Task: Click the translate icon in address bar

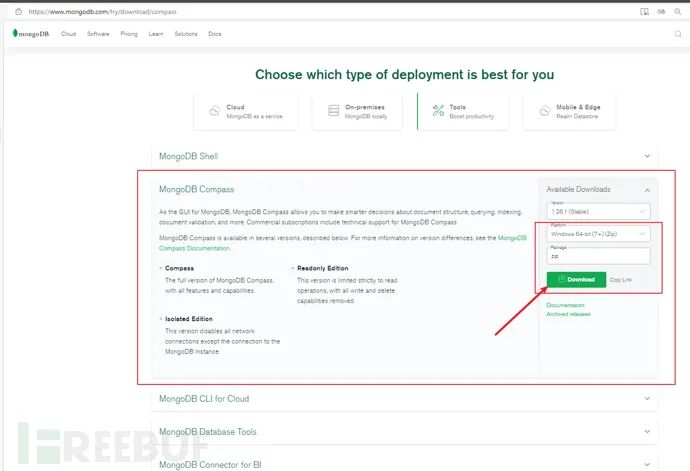Action: [x=661, y=12]
